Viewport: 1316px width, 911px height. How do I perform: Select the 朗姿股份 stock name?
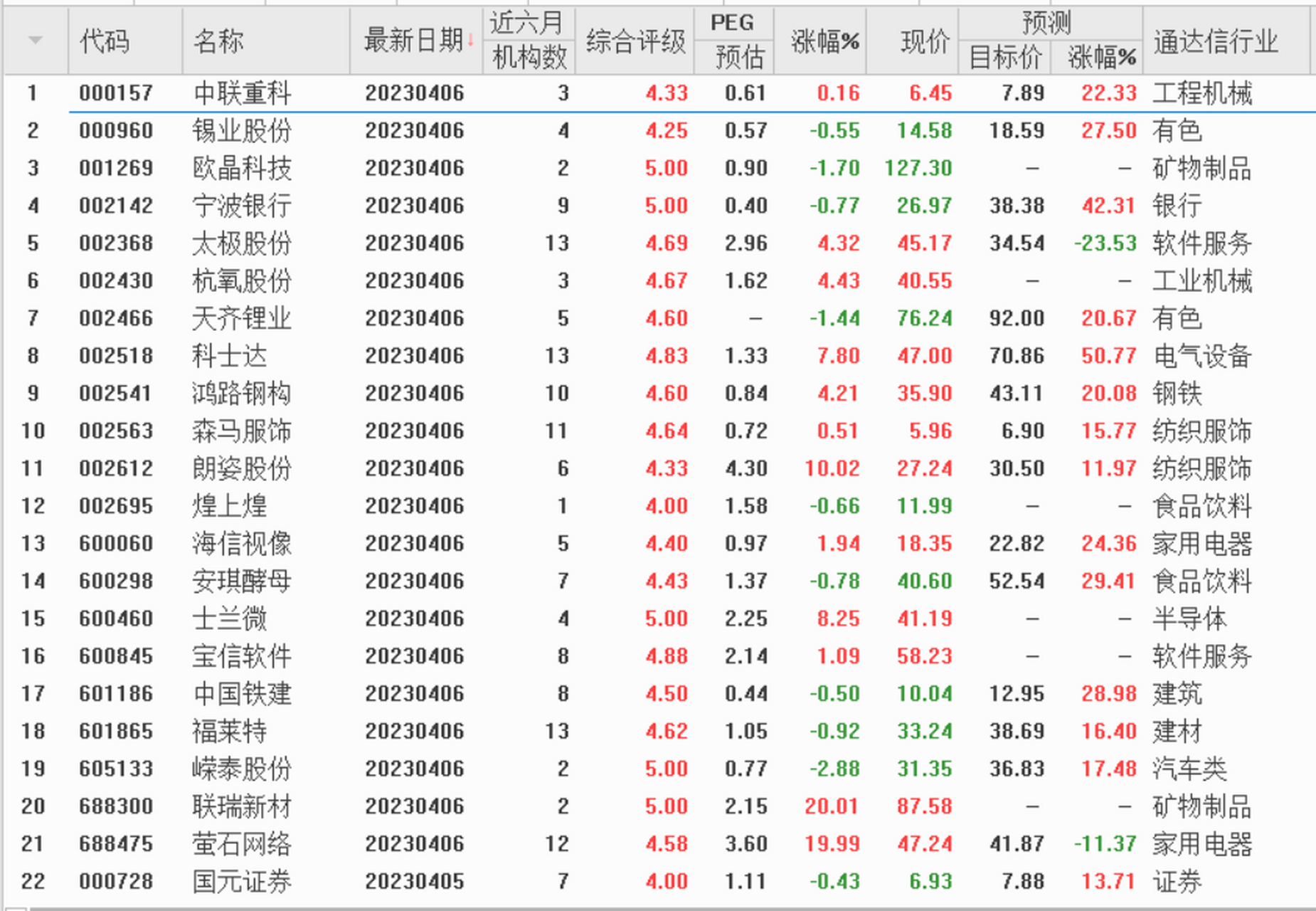click(242, 468)
